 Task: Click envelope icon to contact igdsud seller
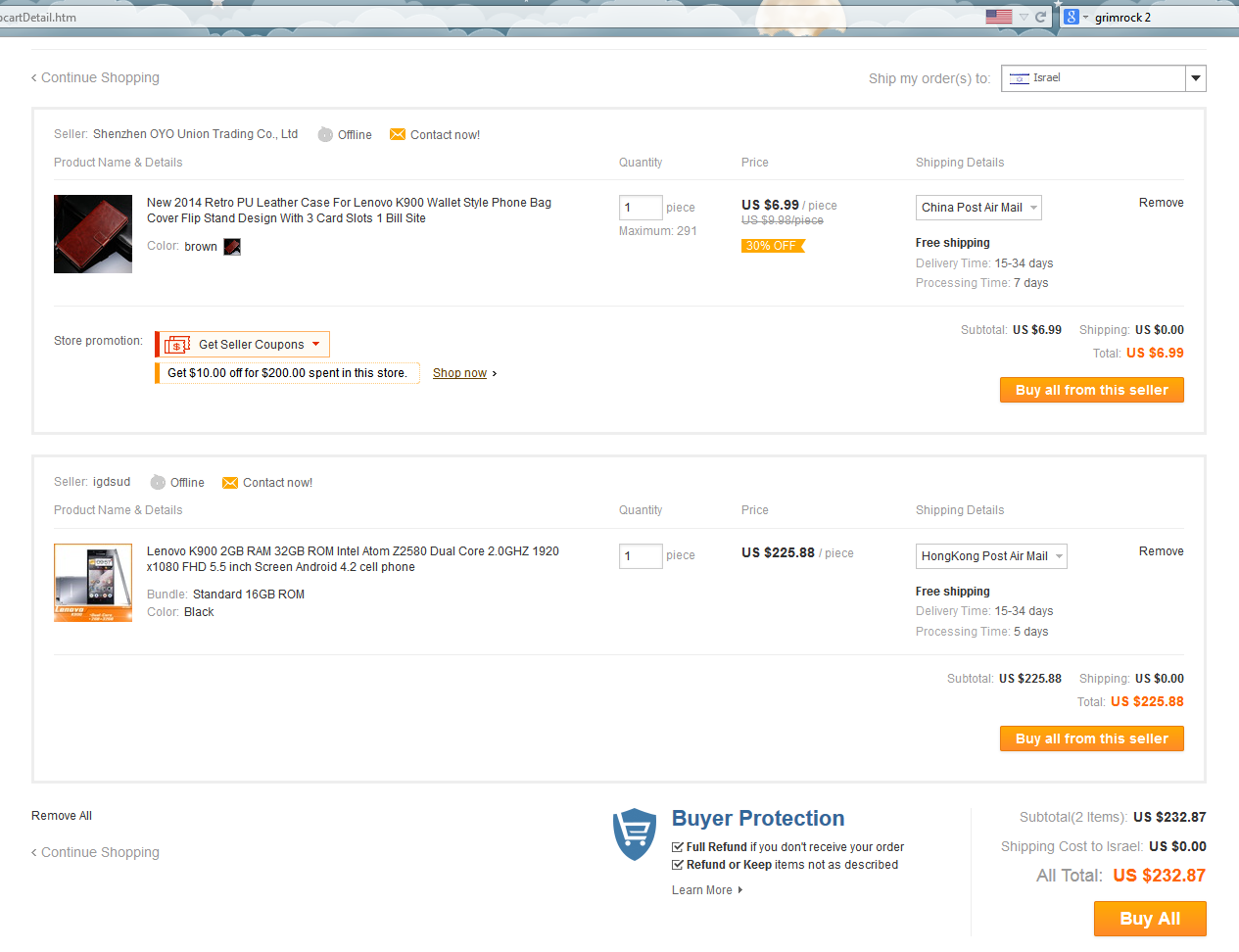230,483
